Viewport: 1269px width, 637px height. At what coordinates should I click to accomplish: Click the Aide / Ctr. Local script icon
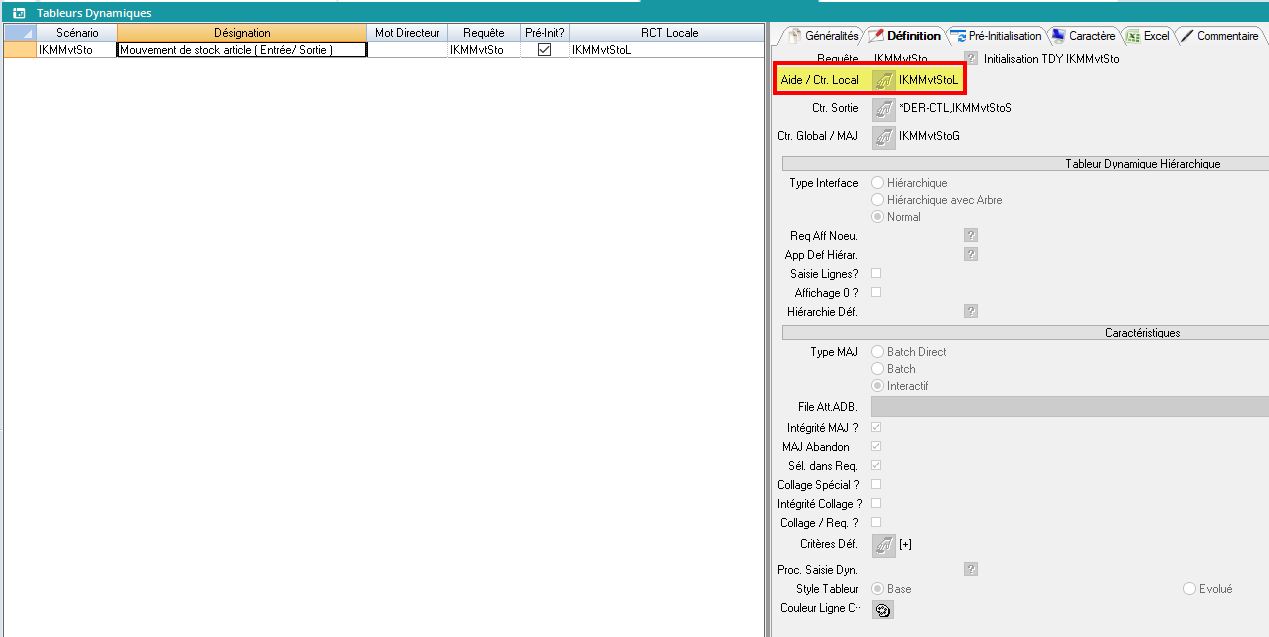point(883,80)
